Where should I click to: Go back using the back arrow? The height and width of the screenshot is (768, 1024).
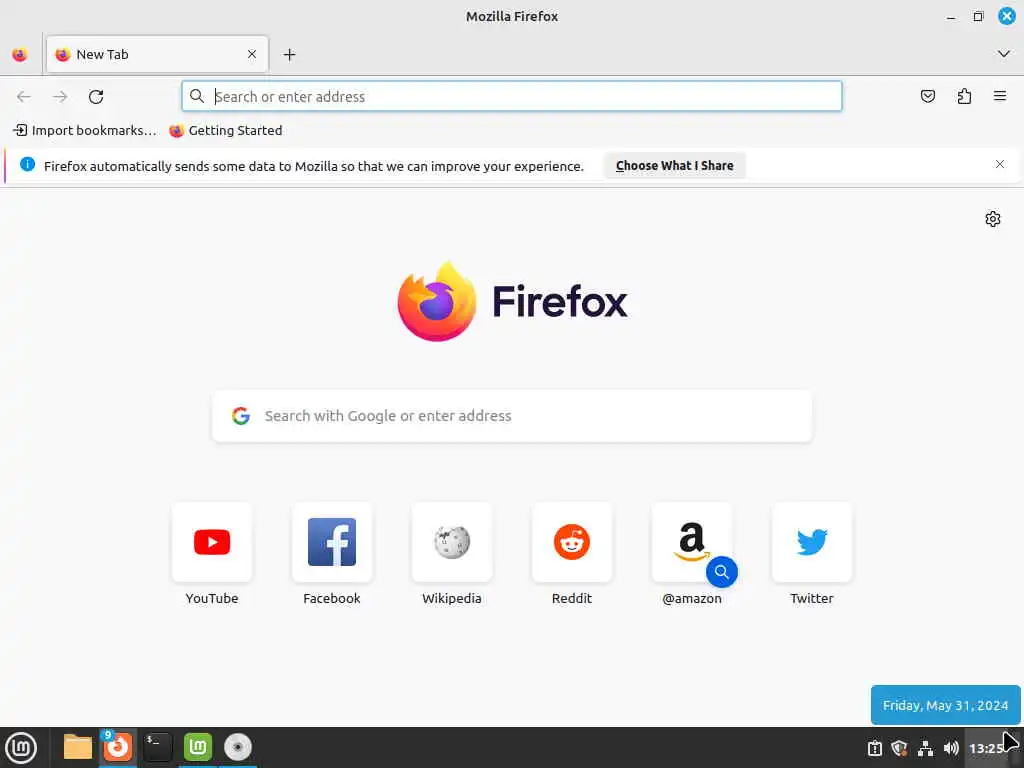pyautogui.click(x=24, y=97)
